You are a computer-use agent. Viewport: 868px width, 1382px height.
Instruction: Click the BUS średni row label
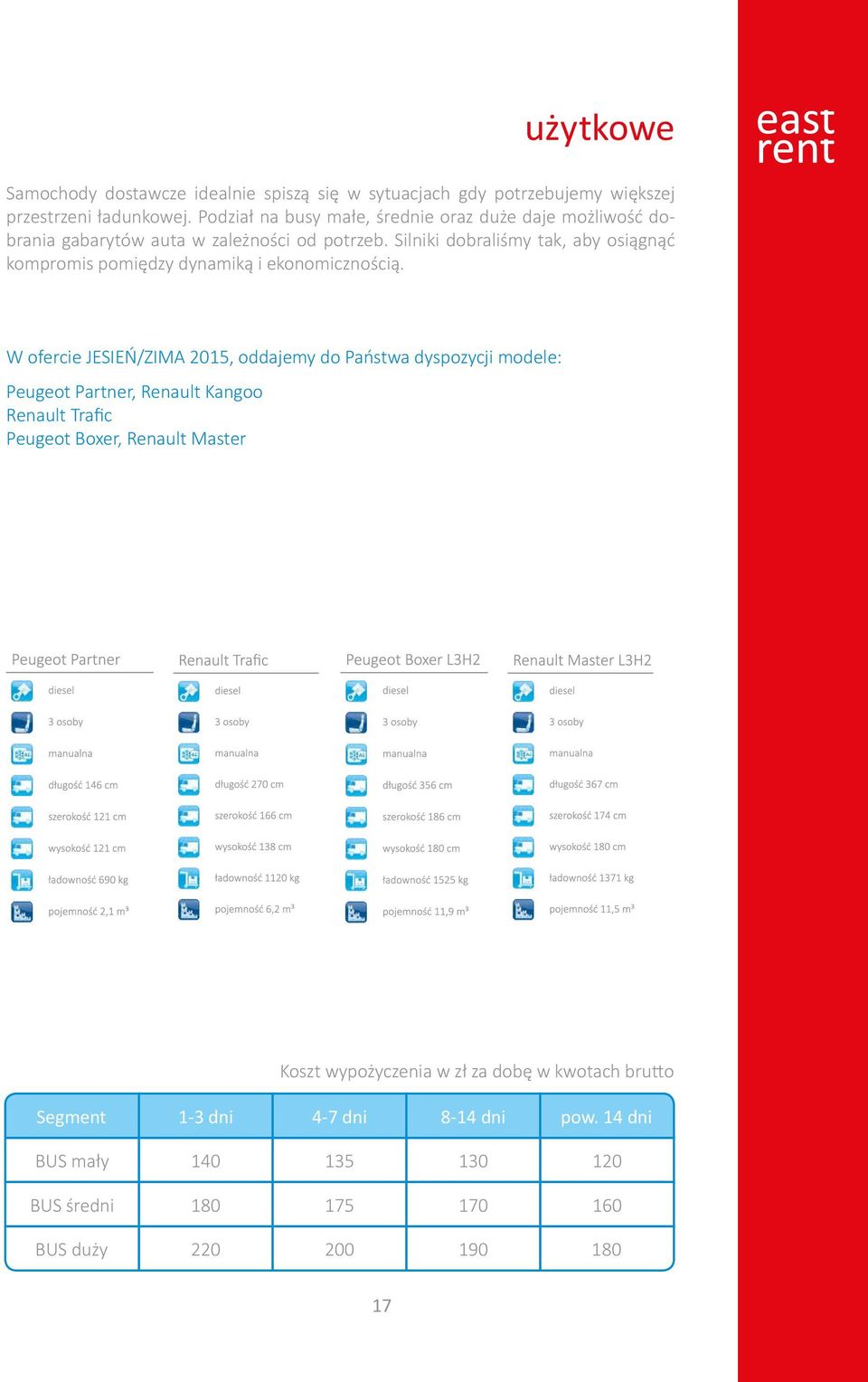click(x=72, y=1206)
